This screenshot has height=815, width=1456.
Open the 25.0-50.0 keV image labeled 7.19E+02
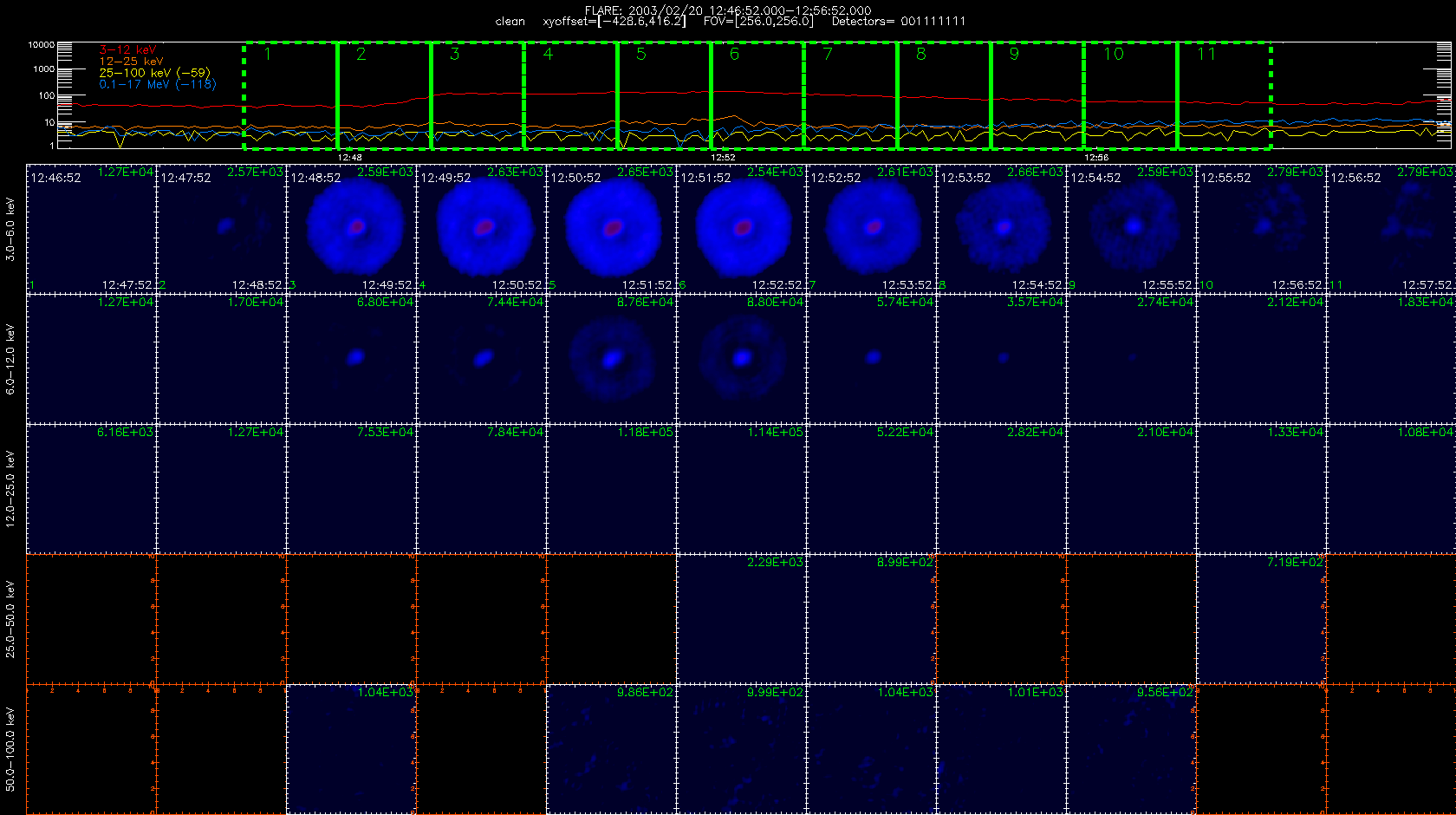pos(1262,619)
